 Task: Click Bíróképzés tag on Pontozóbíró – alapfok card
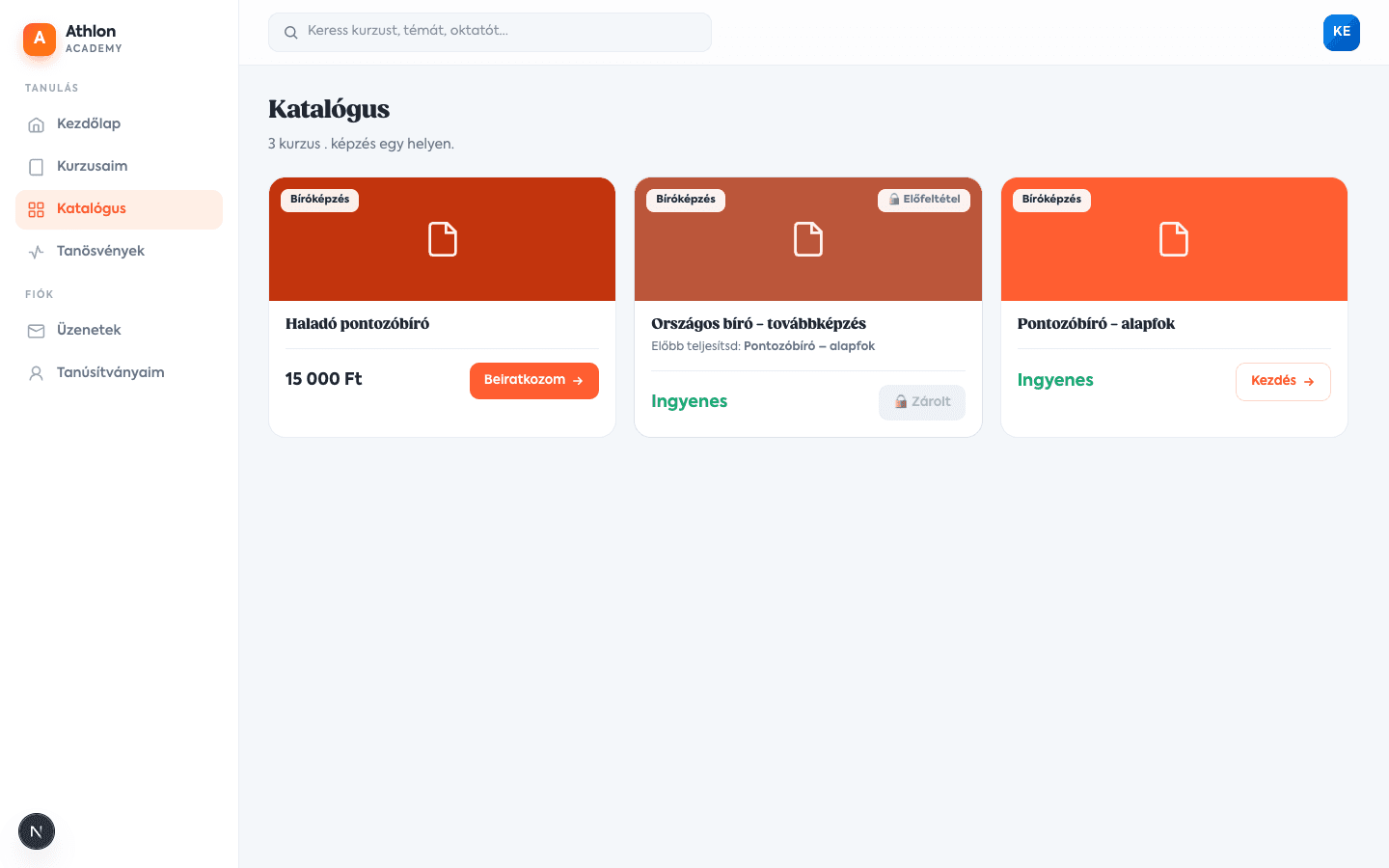click(1051, 200)
